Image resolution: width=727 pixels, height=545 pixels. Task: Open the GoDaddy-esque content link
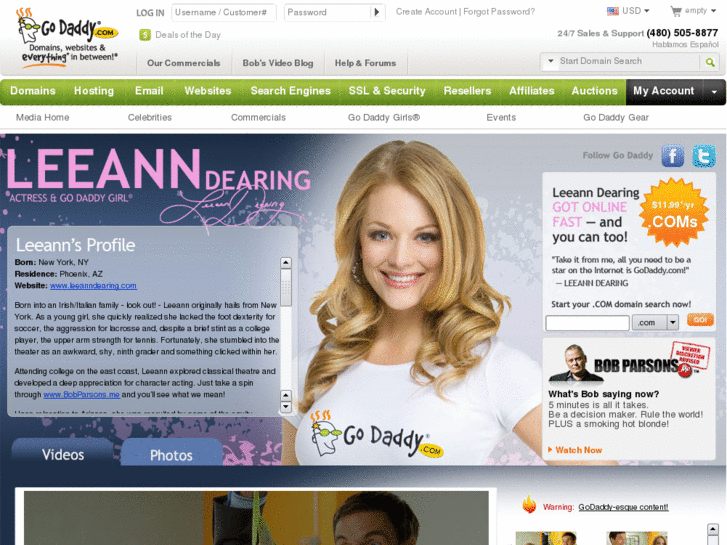(623, 507)
